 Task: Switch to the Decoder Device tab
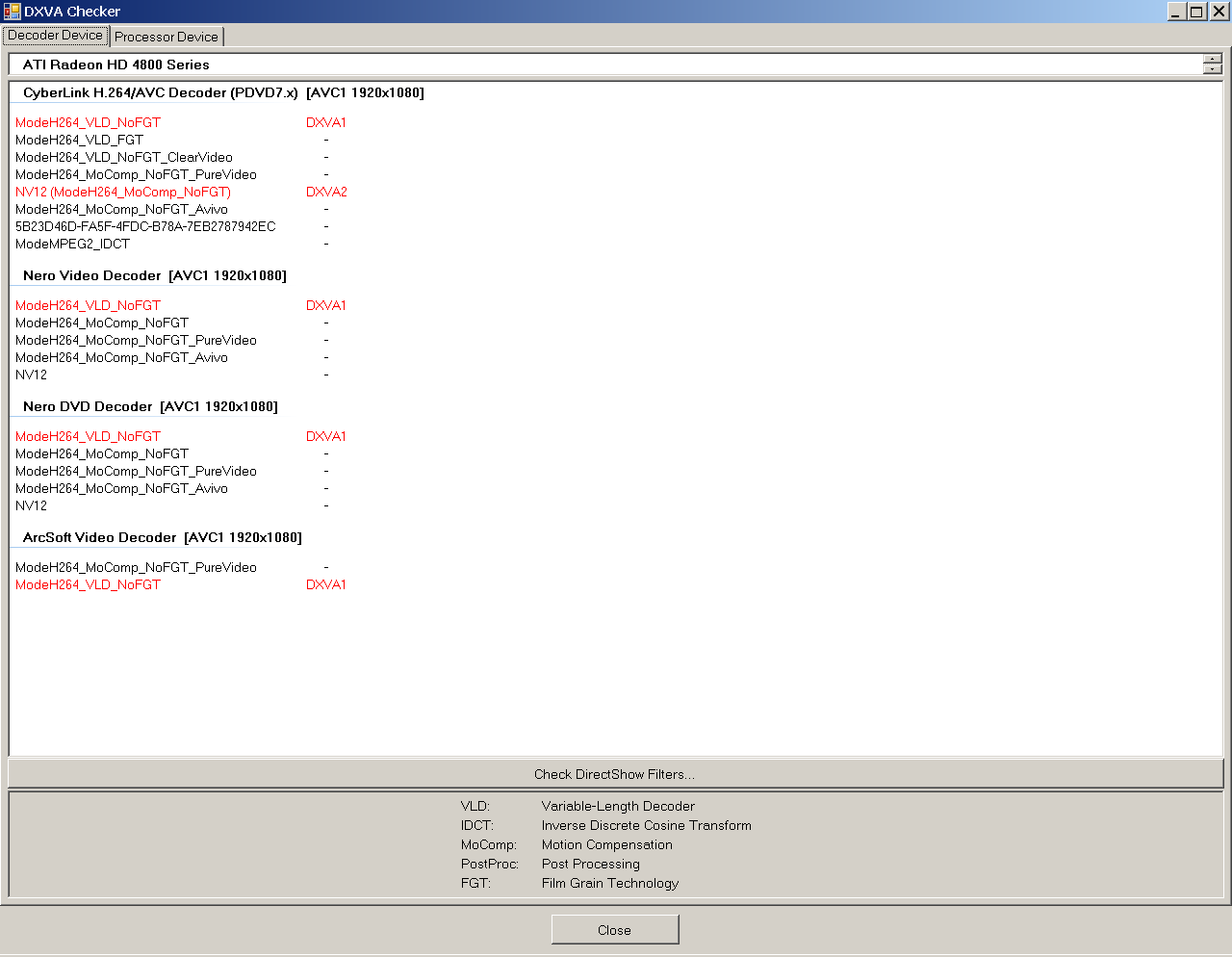point(56,36)
